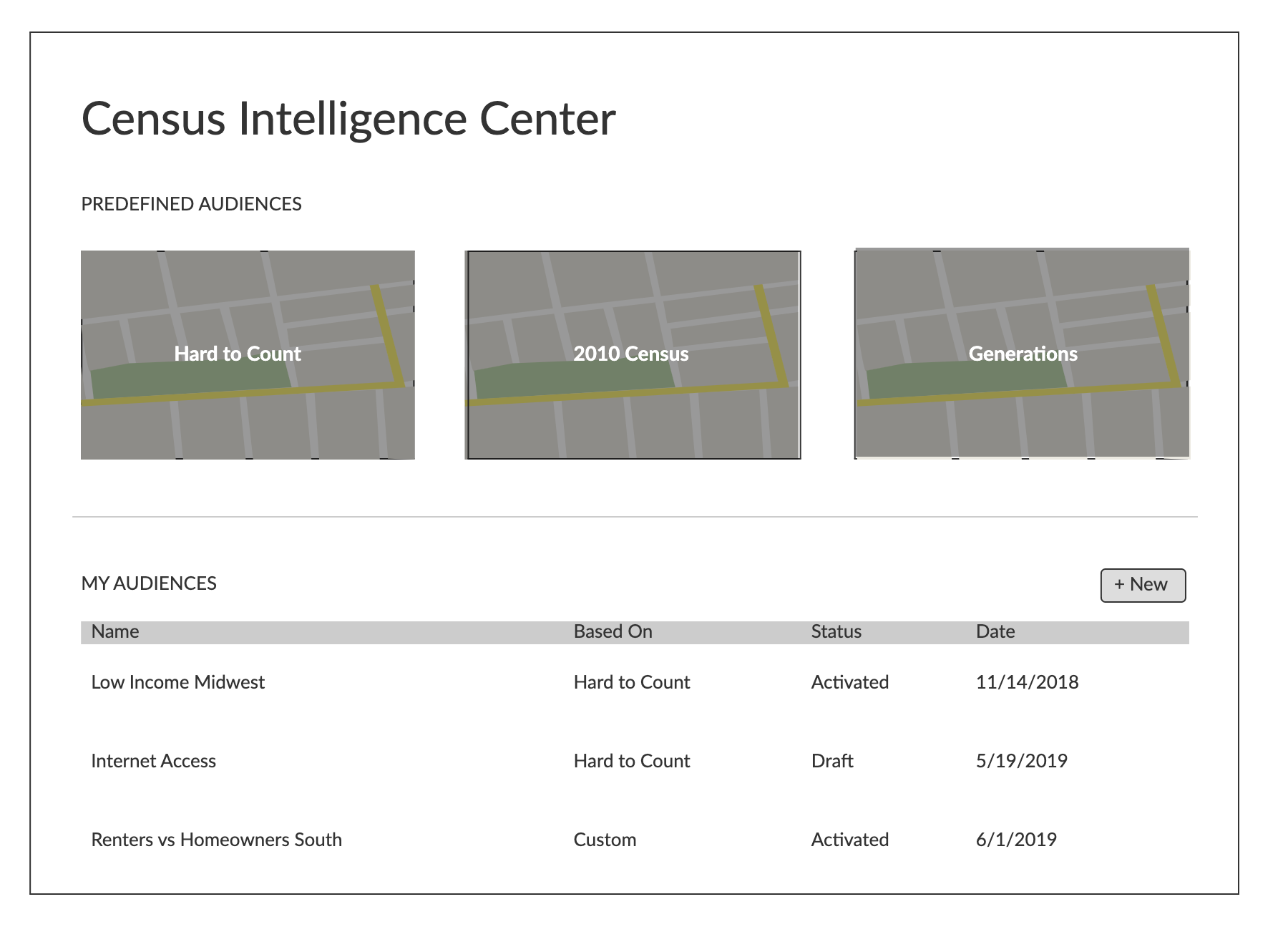Click the Census Intelligence Center title
The height and width of the screenshot is (932, 1288).
(x=348, y=119)
